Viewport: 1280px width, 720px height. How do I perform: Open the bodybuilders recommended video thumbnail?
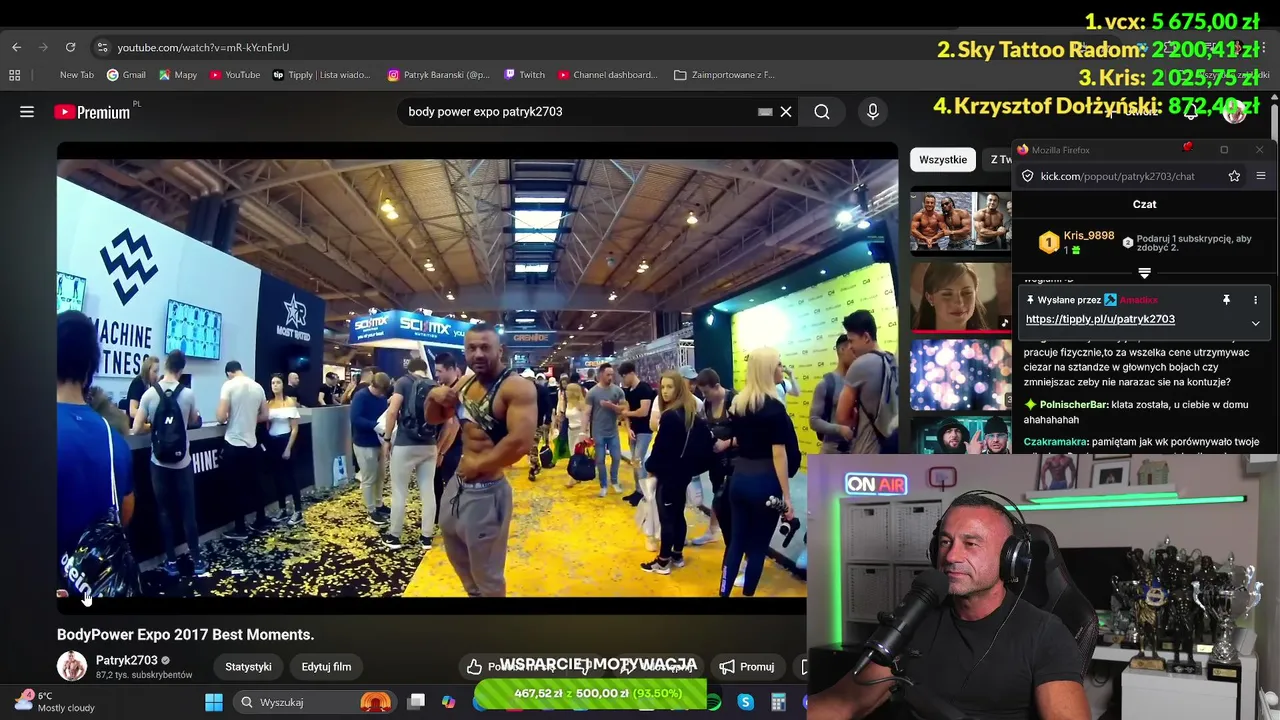[960, 221]
